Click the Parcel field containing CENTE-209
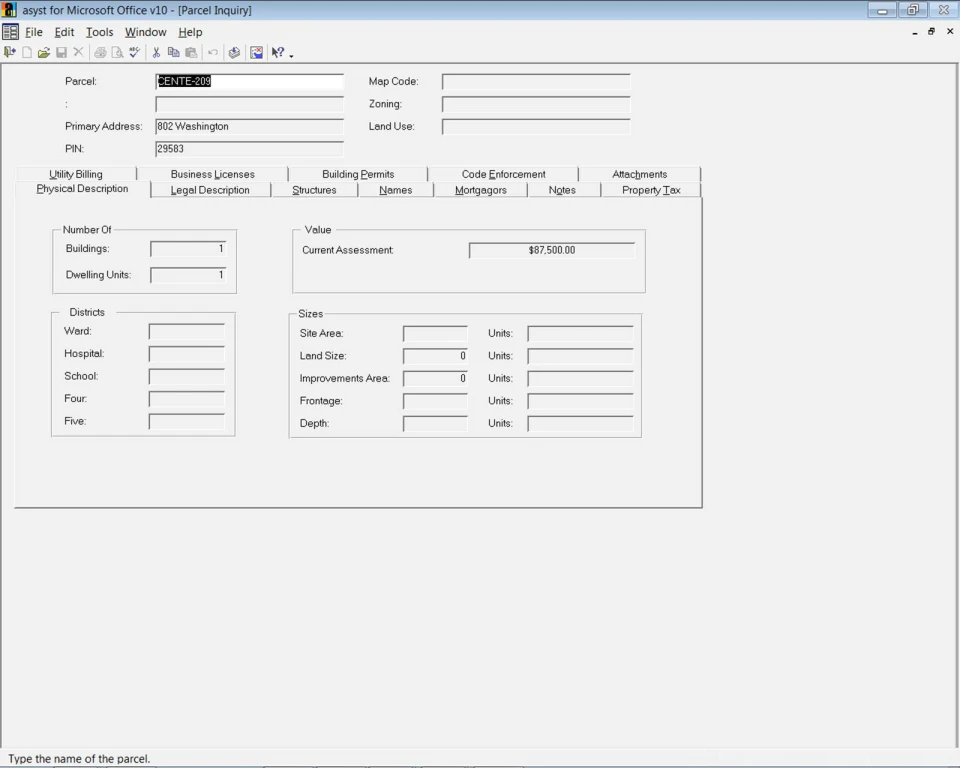Screen dimensions: 960x768 click(x=250, y=81)
